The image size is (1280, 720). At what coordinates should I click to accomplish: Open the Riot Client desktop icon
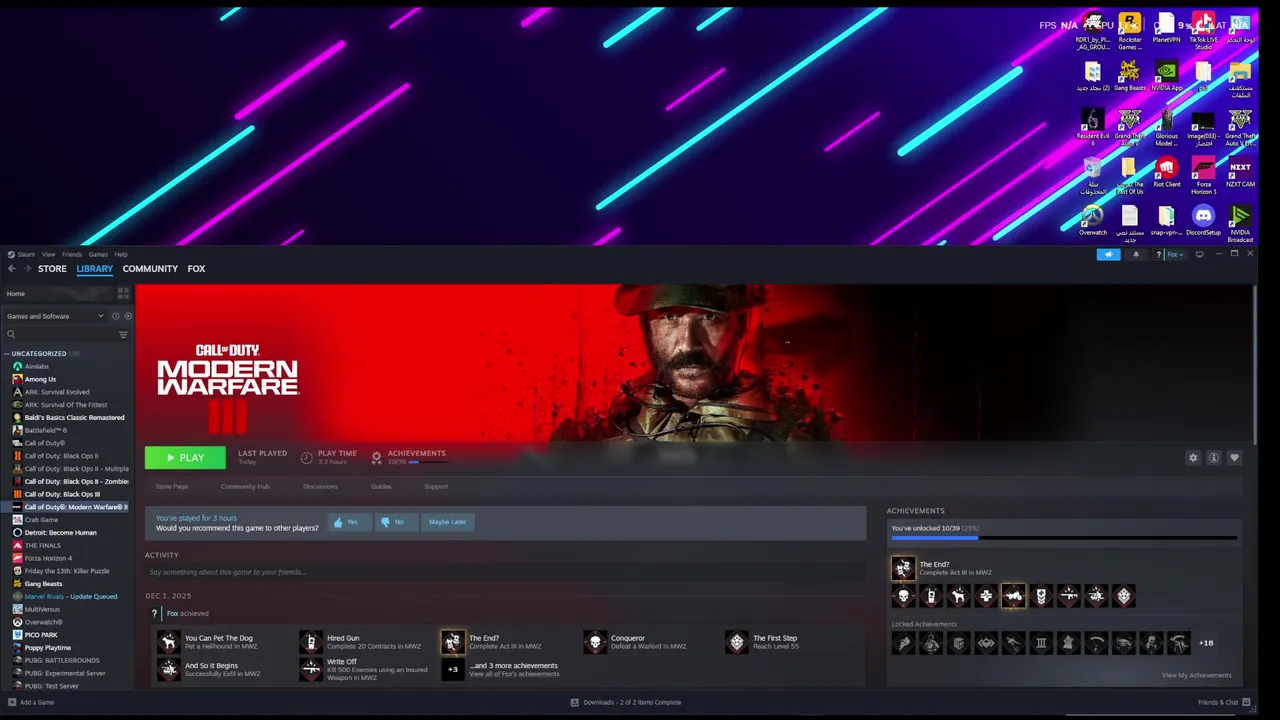coord(1167,173)
